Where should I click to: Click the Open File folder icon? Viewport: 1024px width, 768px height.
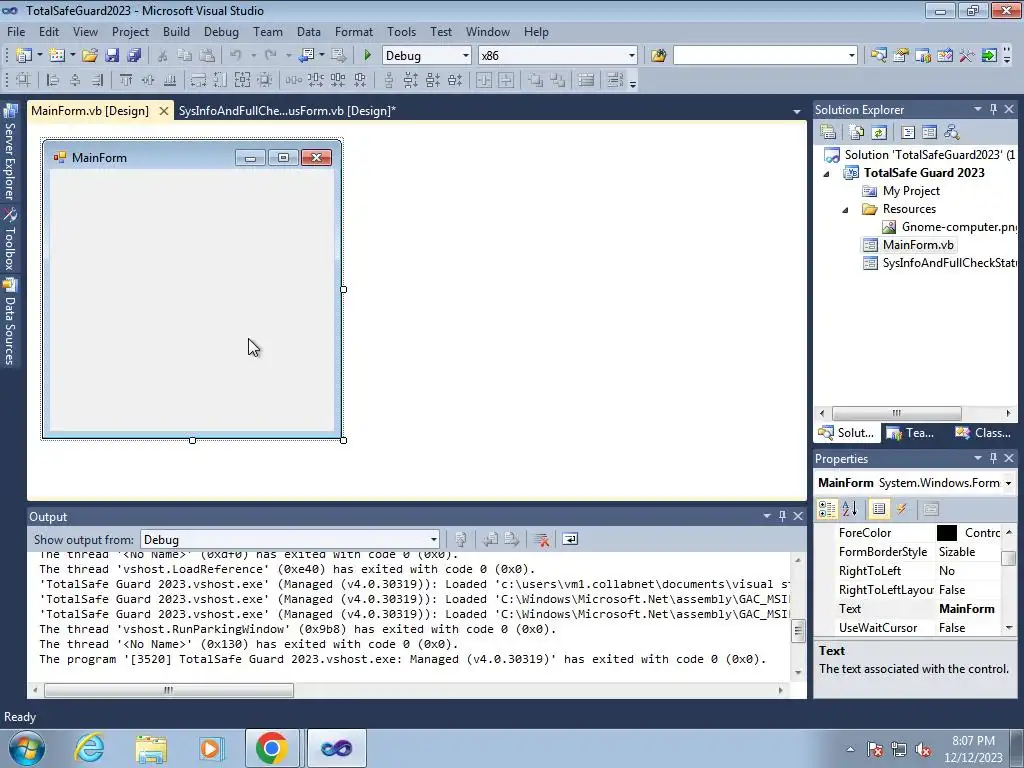click(x=89, y=56)
